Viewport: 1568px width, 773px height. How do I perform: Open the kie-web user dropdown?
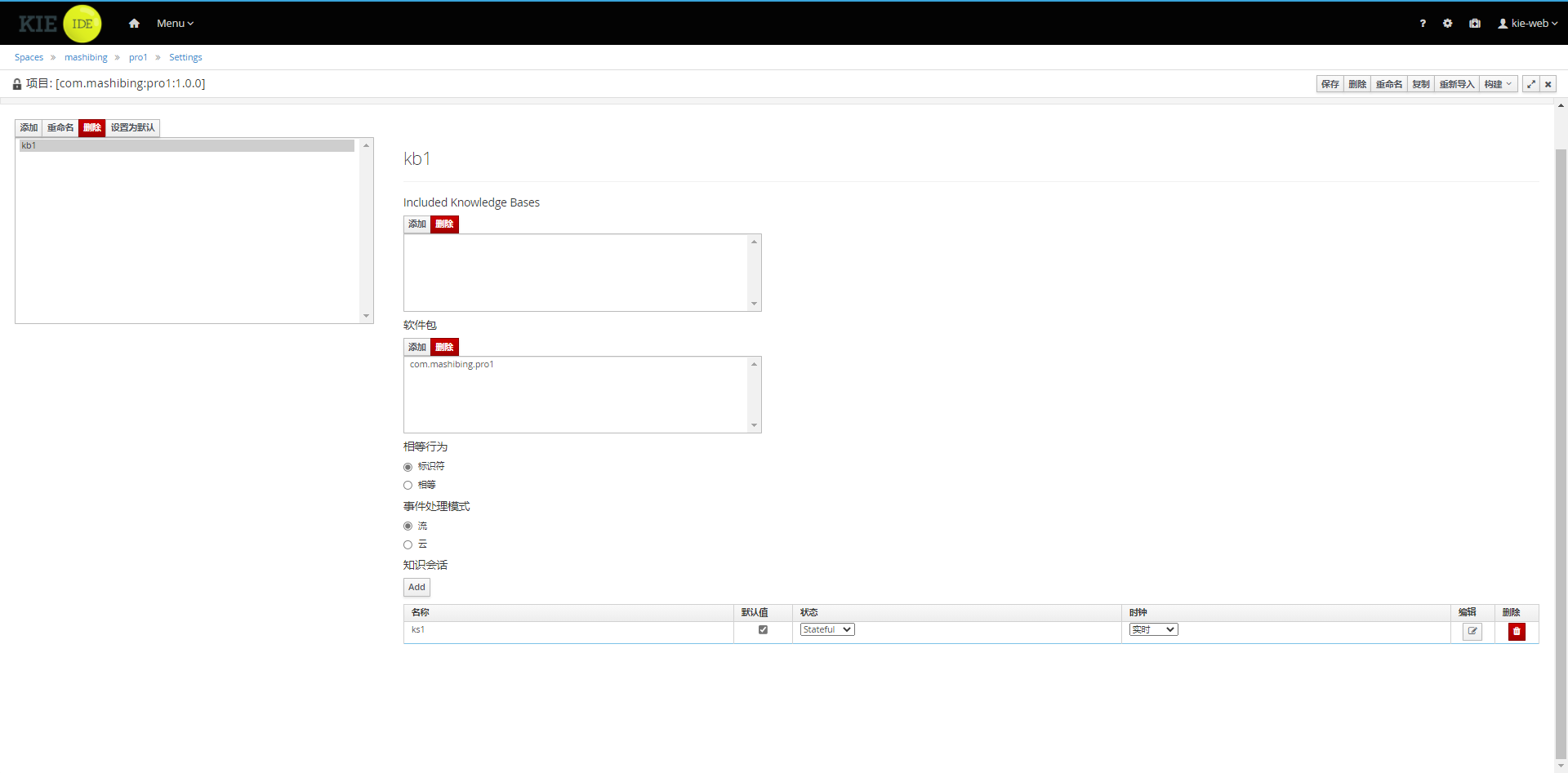[x=1528, y=24]
